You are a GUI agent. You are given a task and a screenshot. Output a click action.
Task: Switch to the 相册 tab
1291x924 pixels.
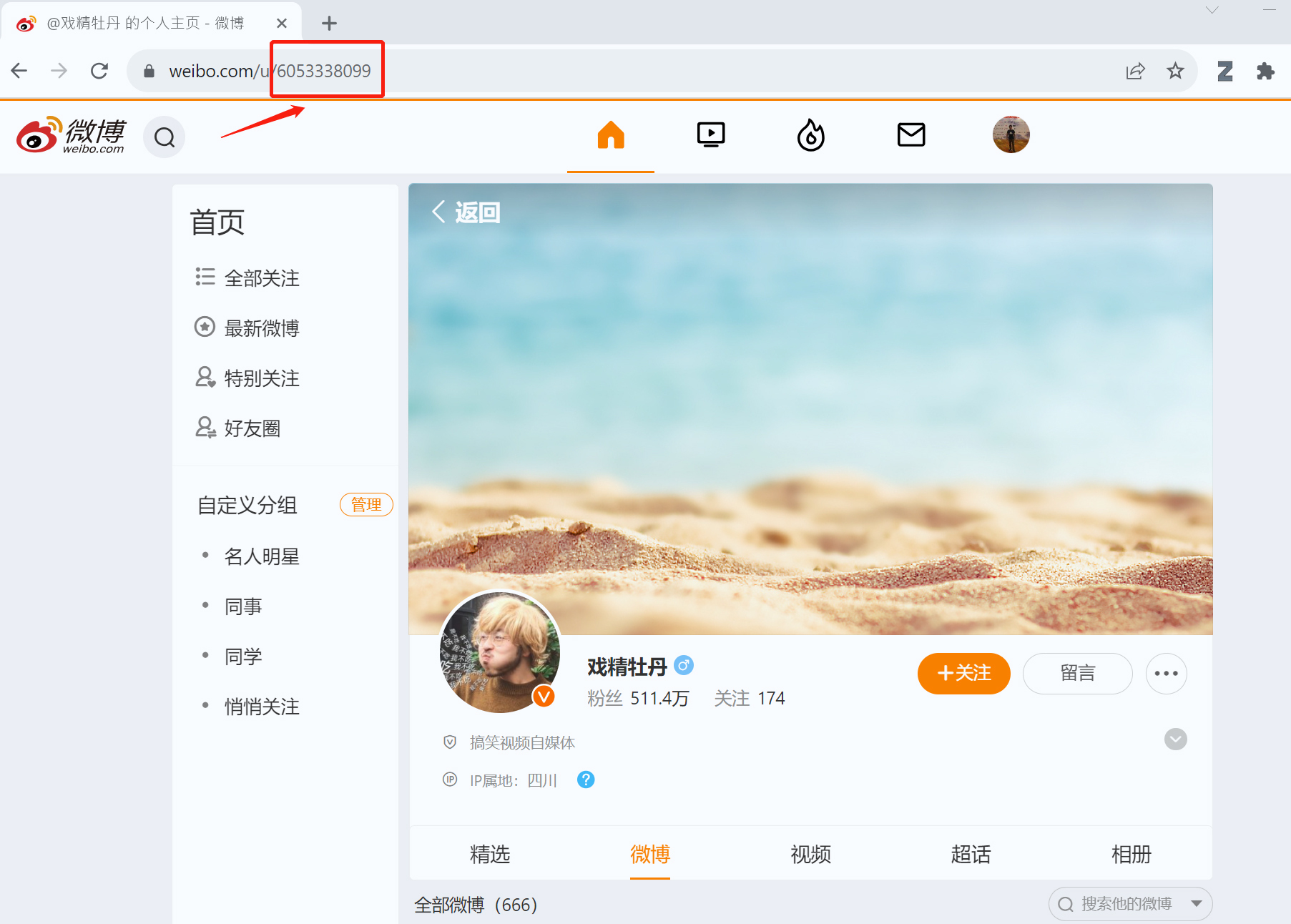tap(1131, 854)
